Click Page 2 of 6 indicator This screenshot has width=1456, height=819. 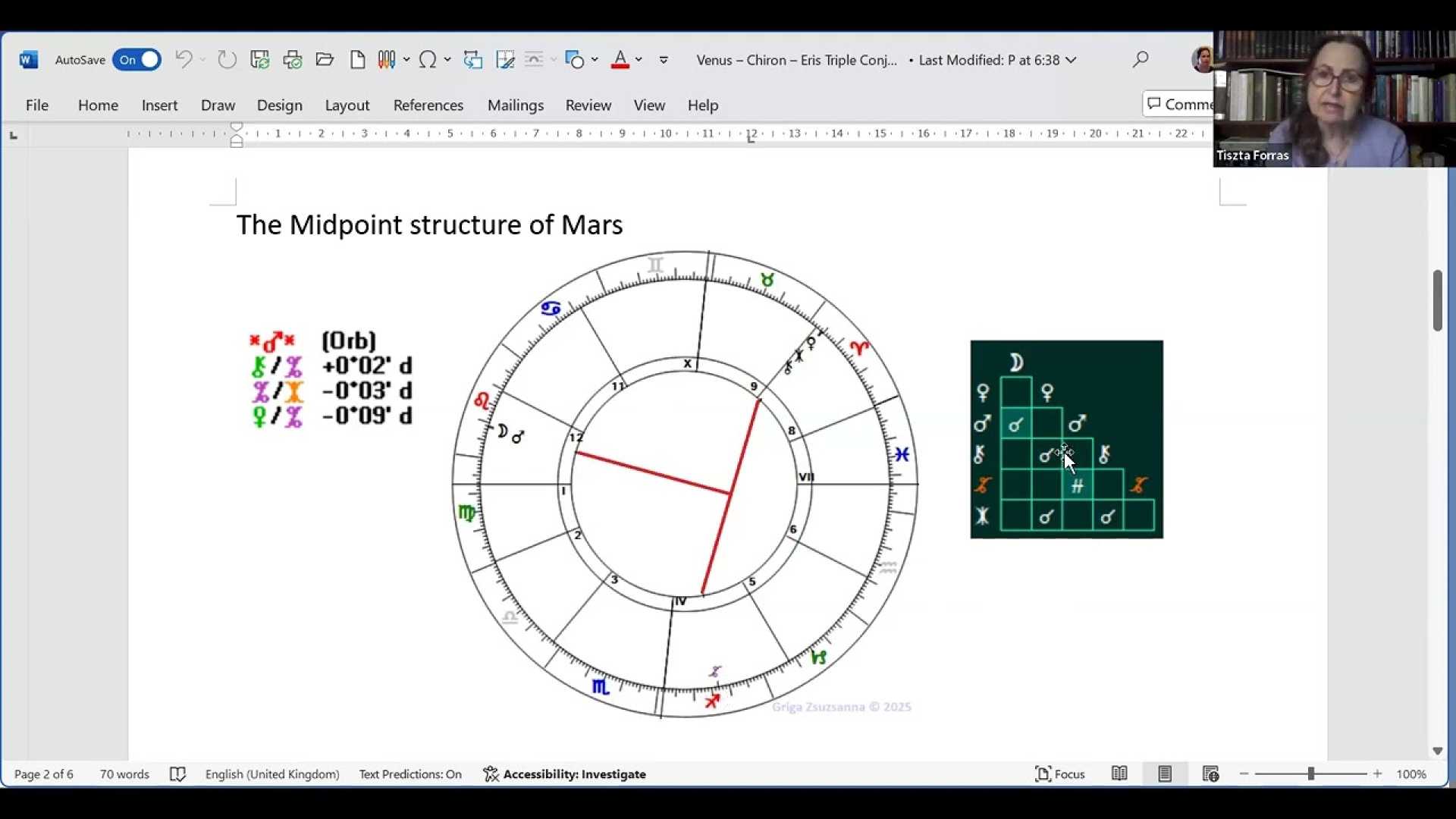(x=44, y=774)
